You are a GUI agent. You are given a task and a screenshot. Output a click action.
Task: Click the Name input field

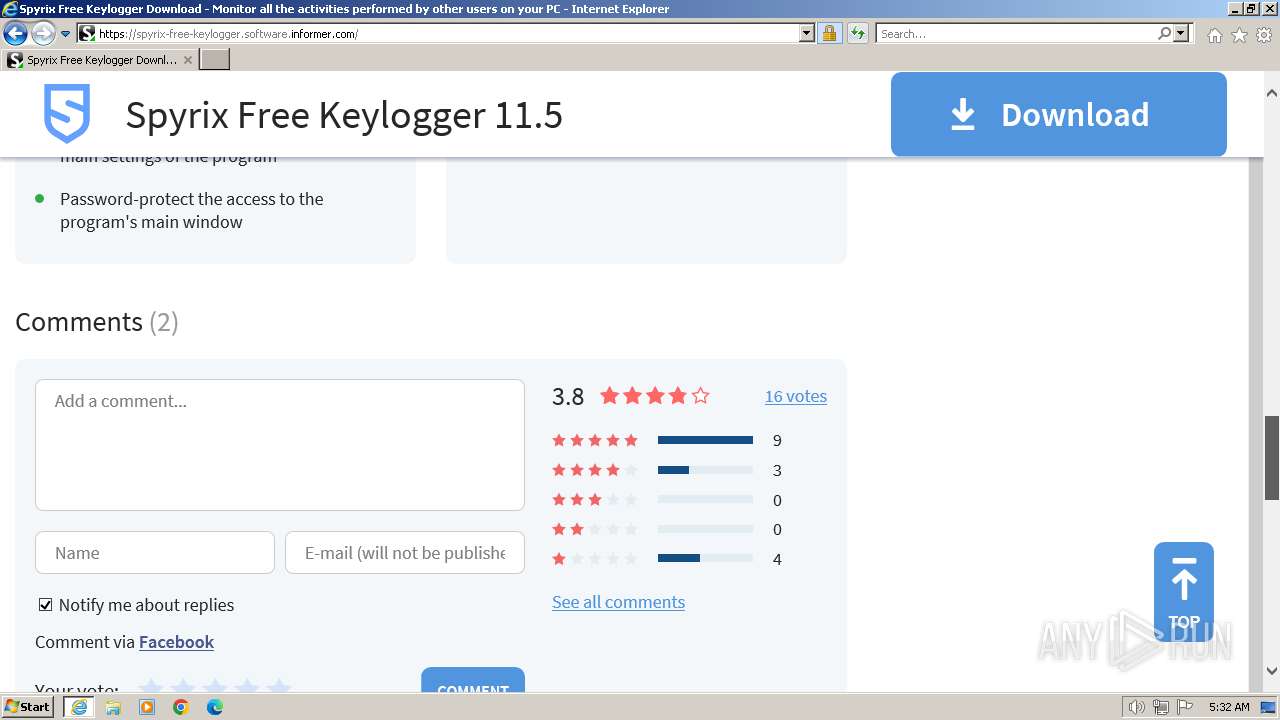(x=155, y=553)
